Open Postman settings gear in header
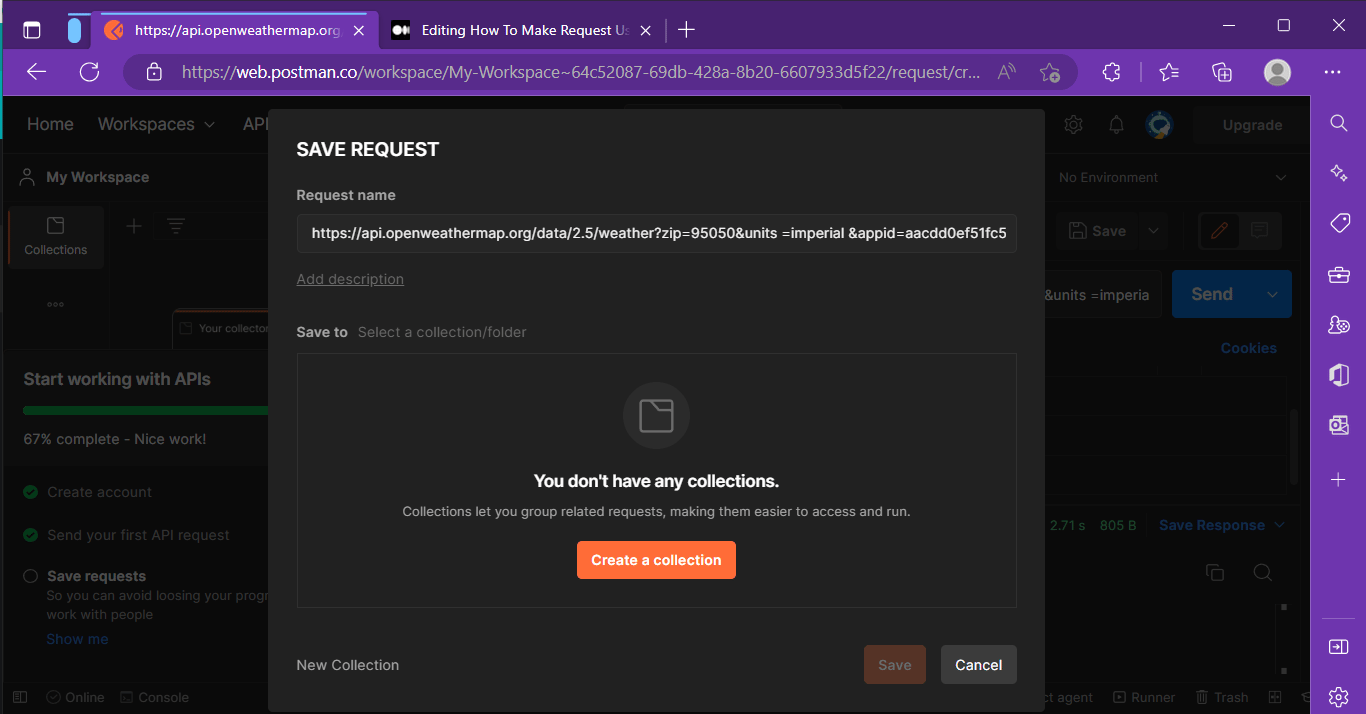This screenshot has width=1366, height=714. coord(1074,125)
